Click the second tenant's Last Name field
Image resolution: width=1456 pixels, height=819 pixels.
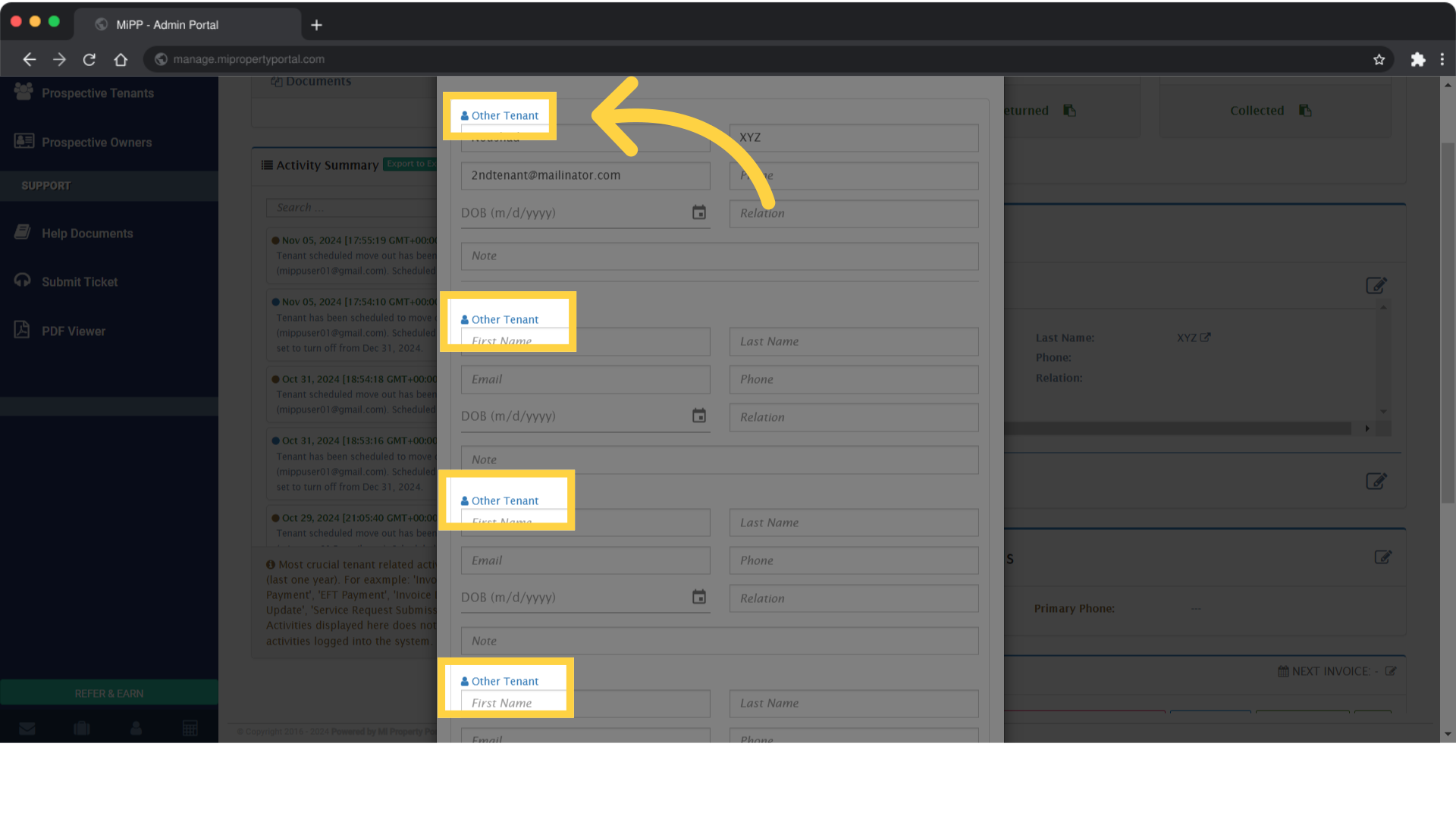point(854,342)
